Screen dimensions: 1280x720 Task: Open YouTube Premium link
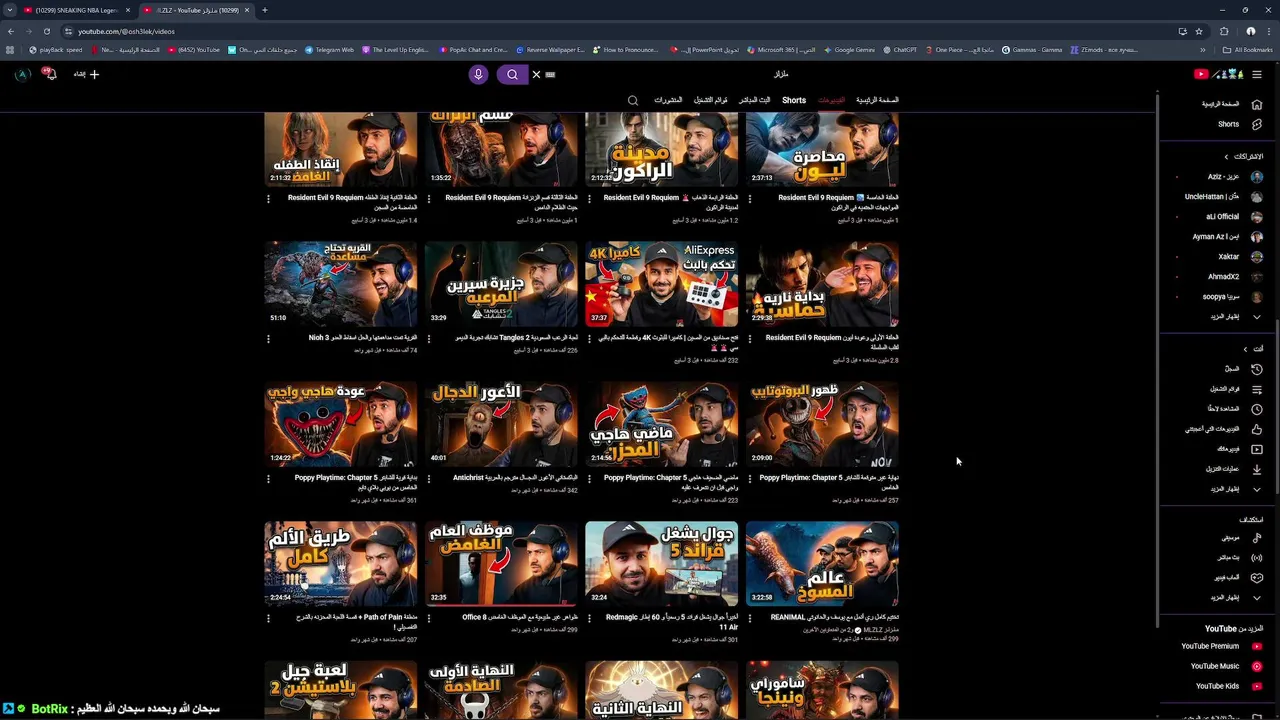point(1221,646)
